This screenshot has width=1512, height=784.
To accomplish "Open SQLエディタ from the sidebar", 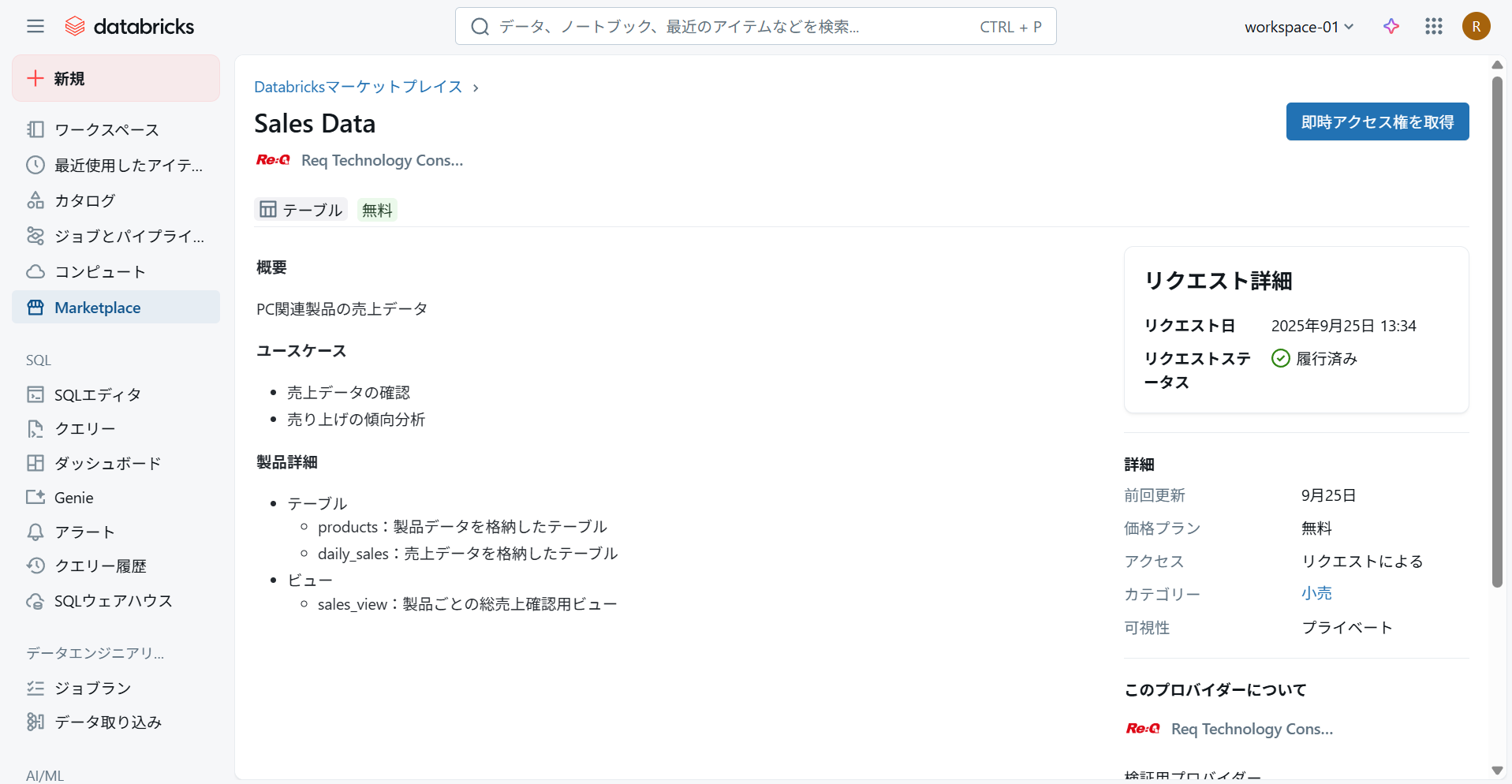I will [x=116, y=394].
